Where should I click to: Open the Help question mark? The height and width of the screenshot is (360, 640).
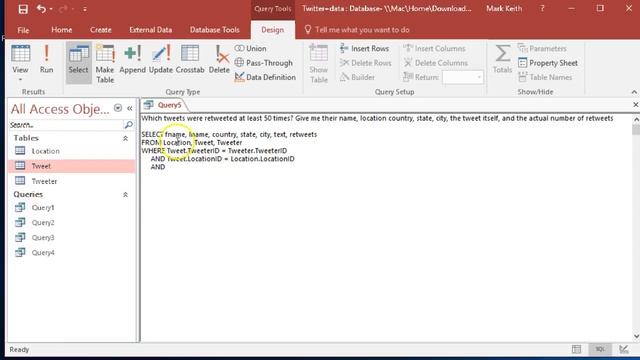pyautogui.click(x=542, y=9)
